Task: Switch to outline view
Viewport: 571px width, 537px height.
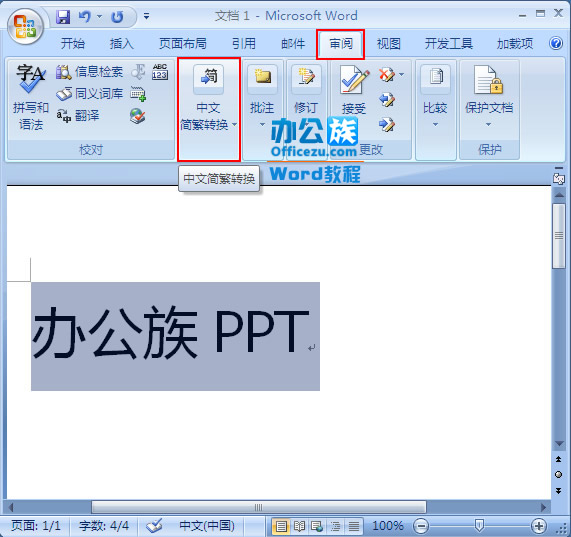Action: [335, 526]
